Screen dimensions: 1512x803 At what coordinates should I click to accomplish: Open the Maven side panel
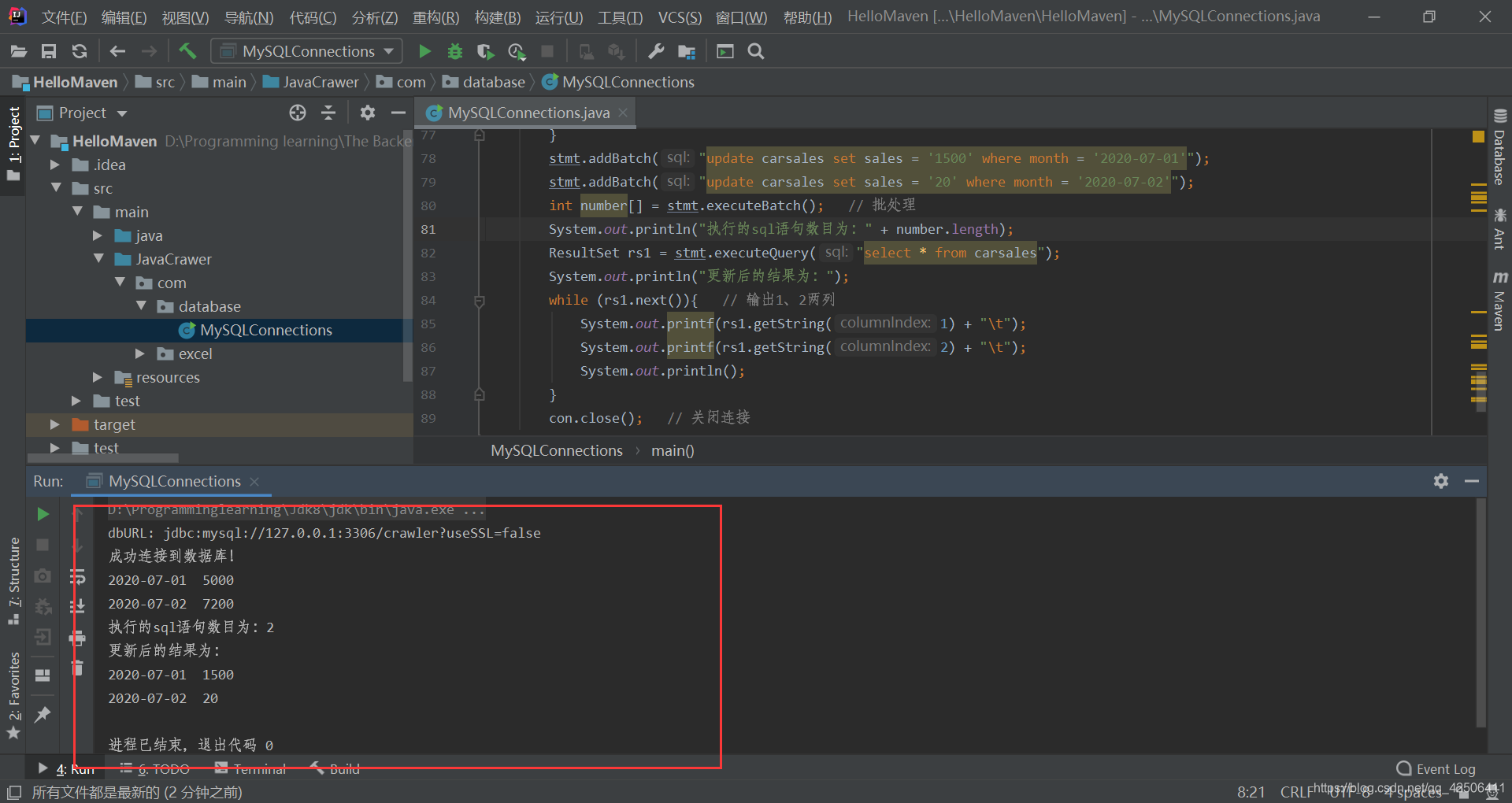tap(1499, 301)
